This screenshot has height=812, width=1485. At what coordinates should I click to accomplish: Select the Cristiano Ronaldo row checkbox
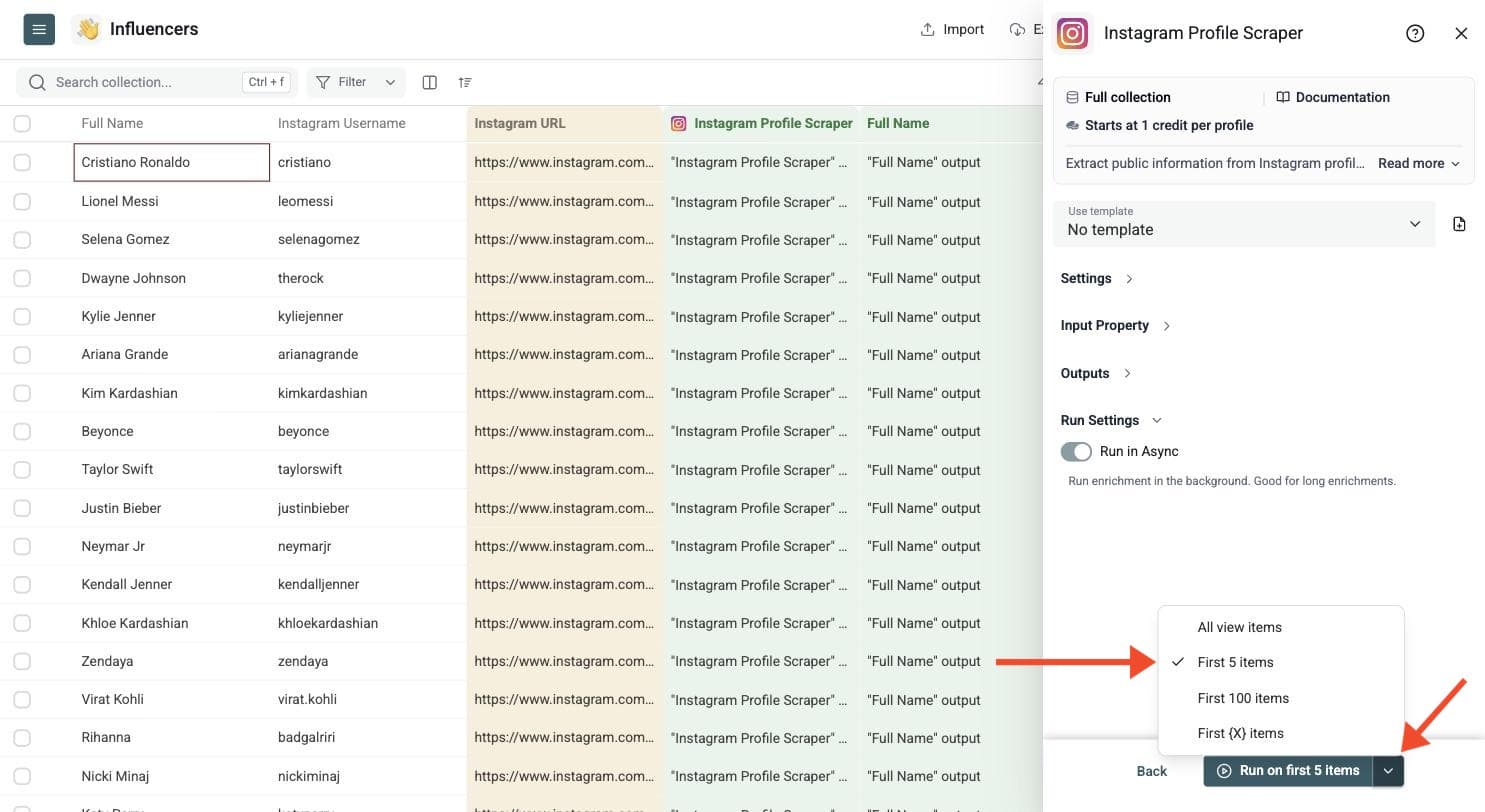(x=22, y=162)
